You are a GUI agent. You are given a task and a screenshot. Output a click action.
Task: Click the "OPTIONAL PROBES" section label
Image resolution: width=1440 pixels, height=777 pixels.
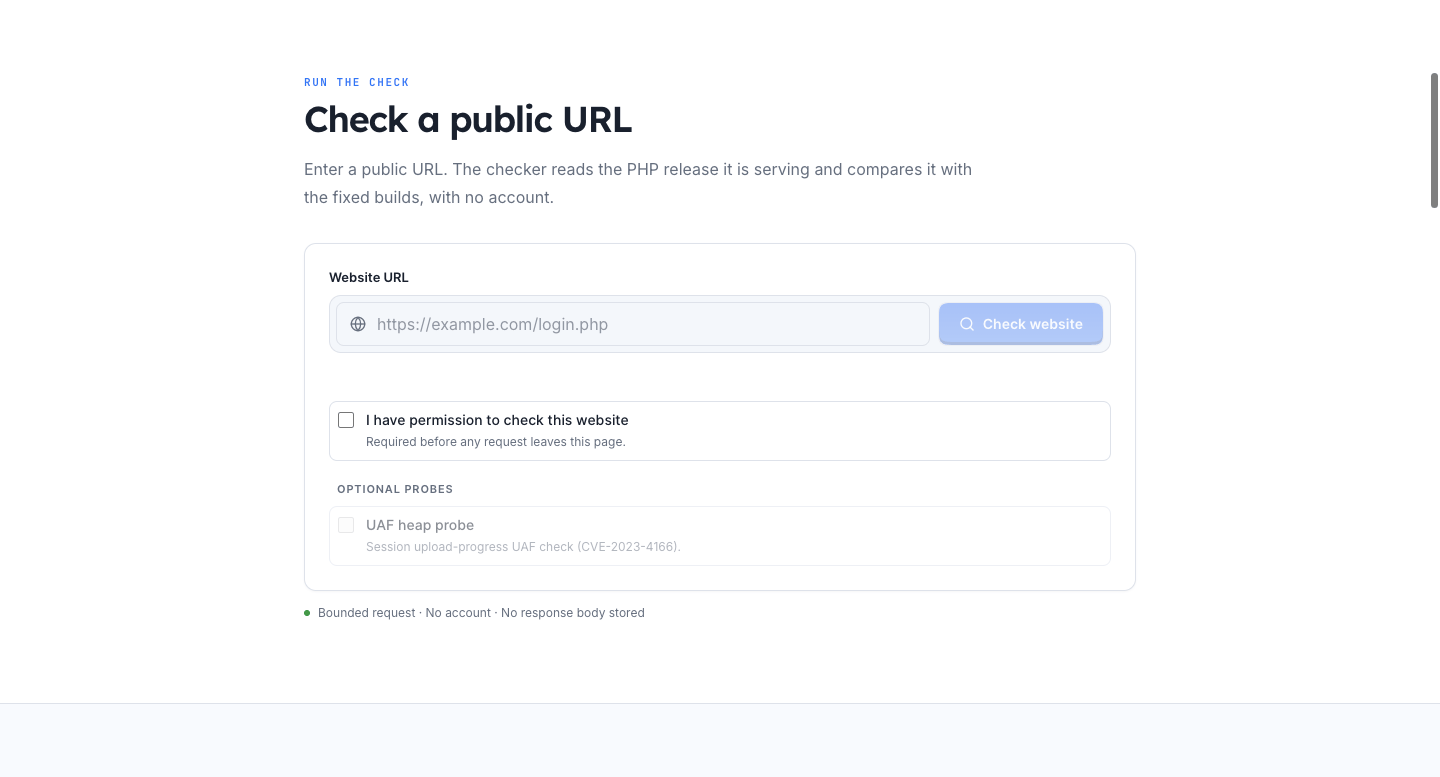pyautogui.click(x=395, y=489)
